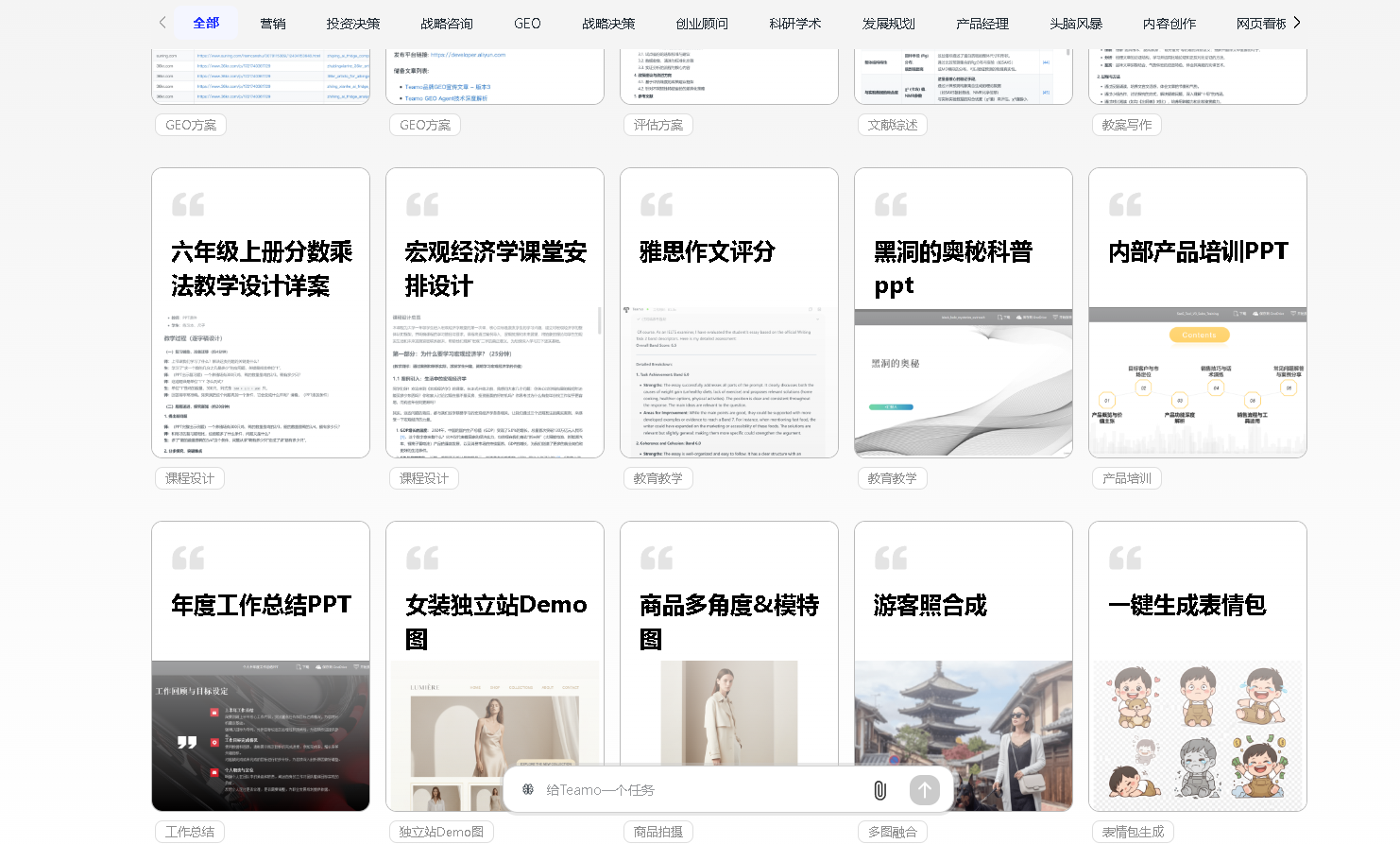1400x844 pixels.
Task: Open the 一键生成表情包 case card
Action: 1197,666
